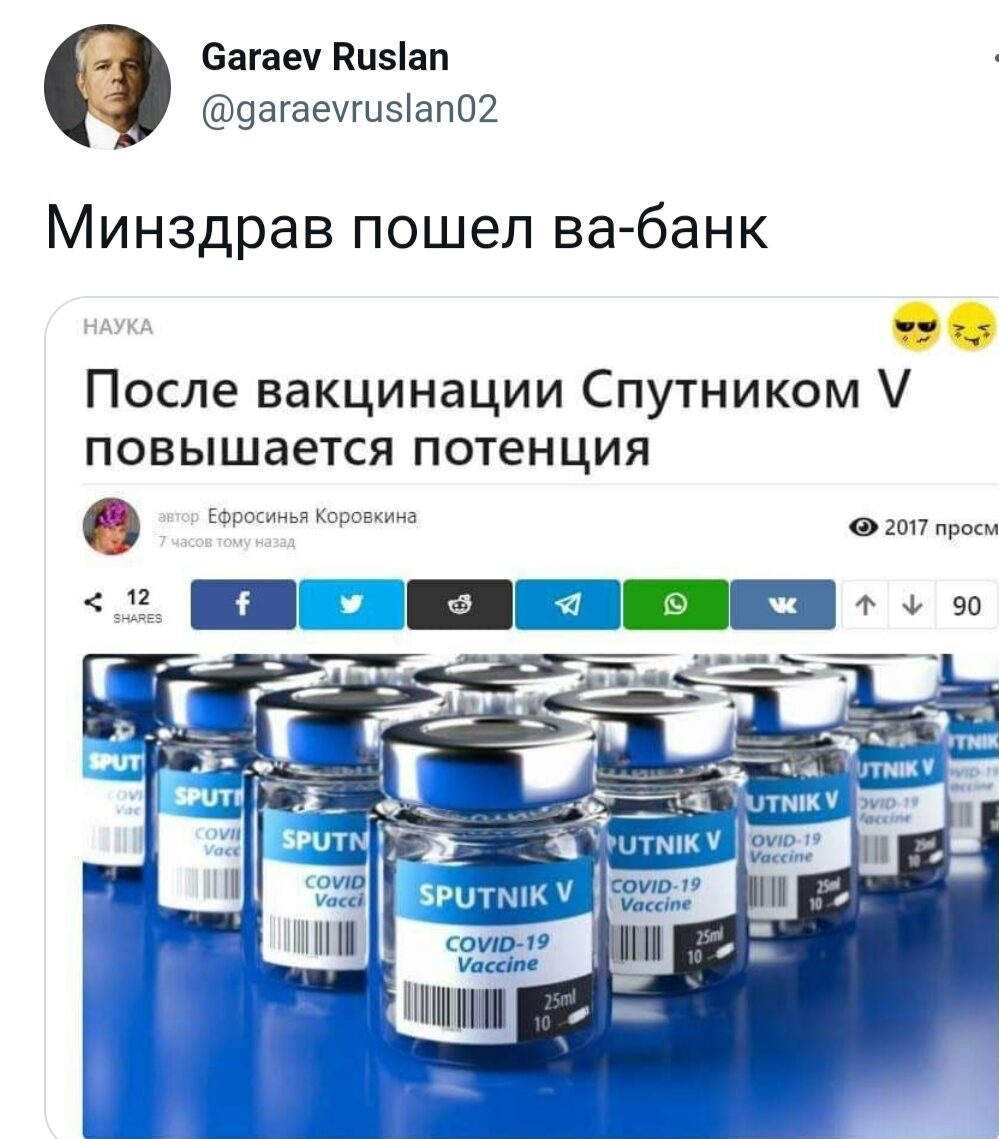Click the share icon above 12 shares
999x1139 pixels.
click(x=93, y=602)
